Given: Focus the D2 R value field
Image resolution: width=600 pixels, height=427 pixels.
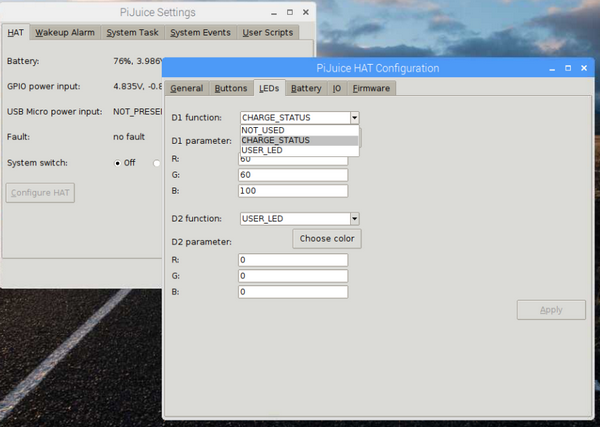Looking at the screenshot, I should (293, 260).
